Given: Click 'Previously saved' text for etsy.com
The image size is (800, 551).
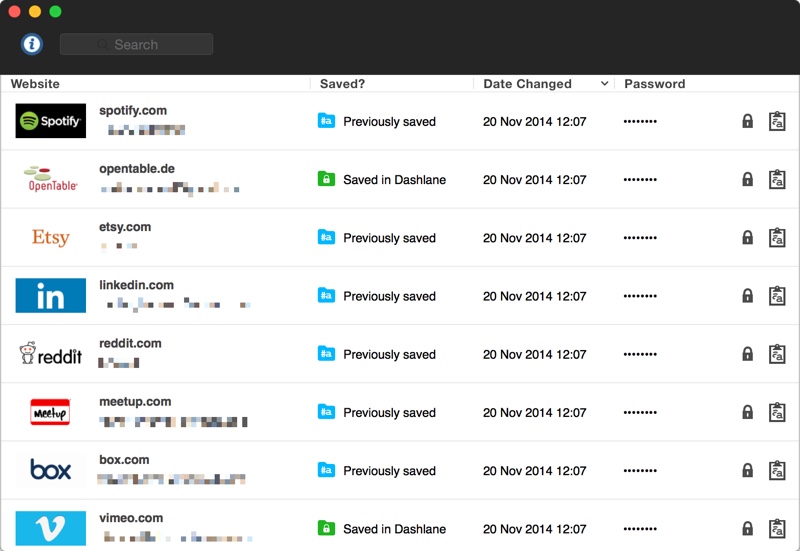Looking at the screenshot, I should [389, 238].
